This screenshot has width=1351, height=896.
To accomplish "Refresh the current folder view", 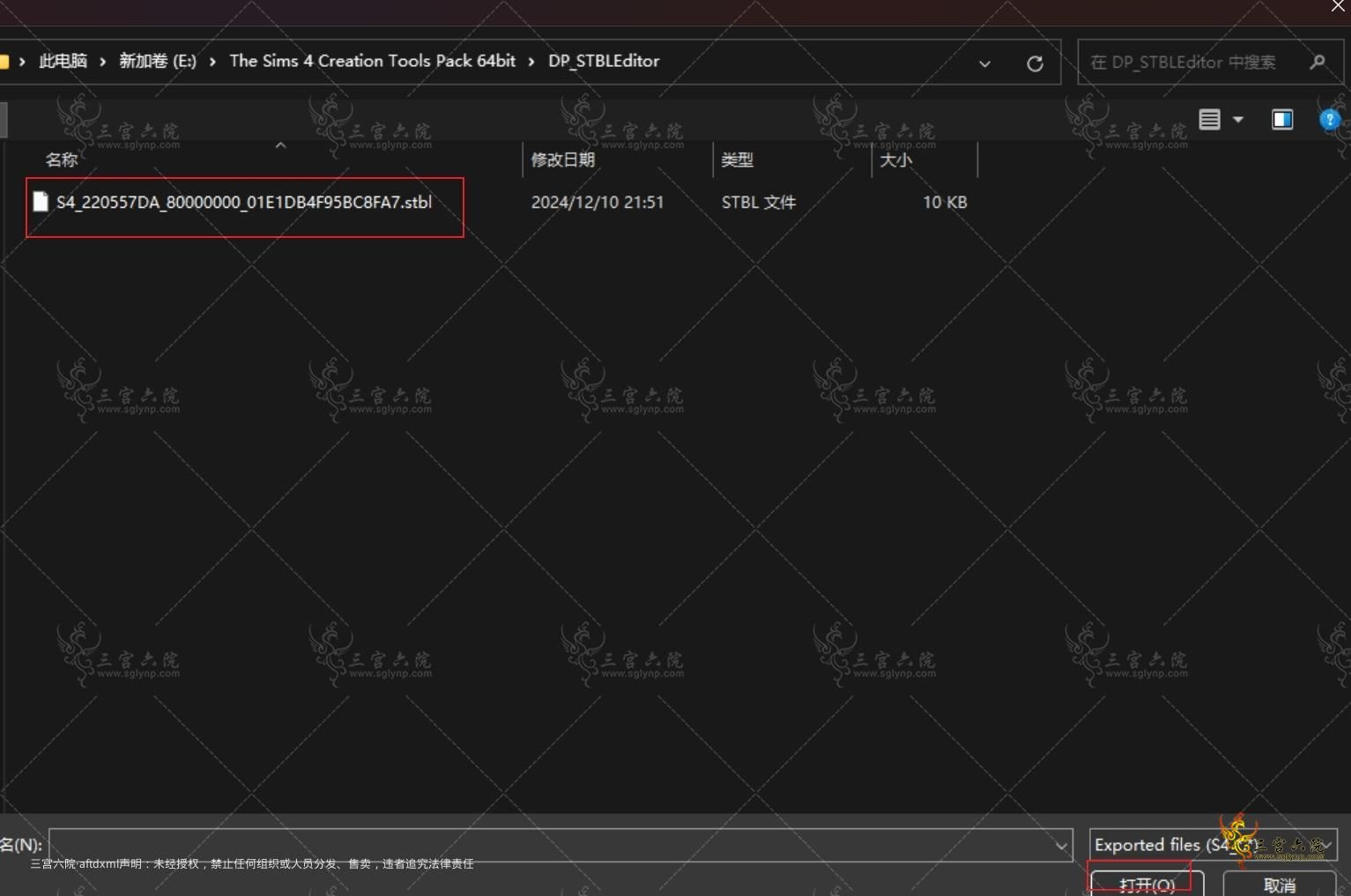I will pyautogui.click(x=1036, y=63).
